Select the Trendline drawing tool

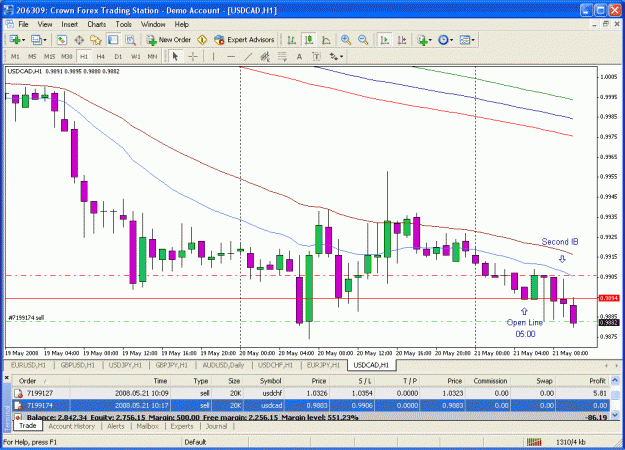tap(248, 57)
